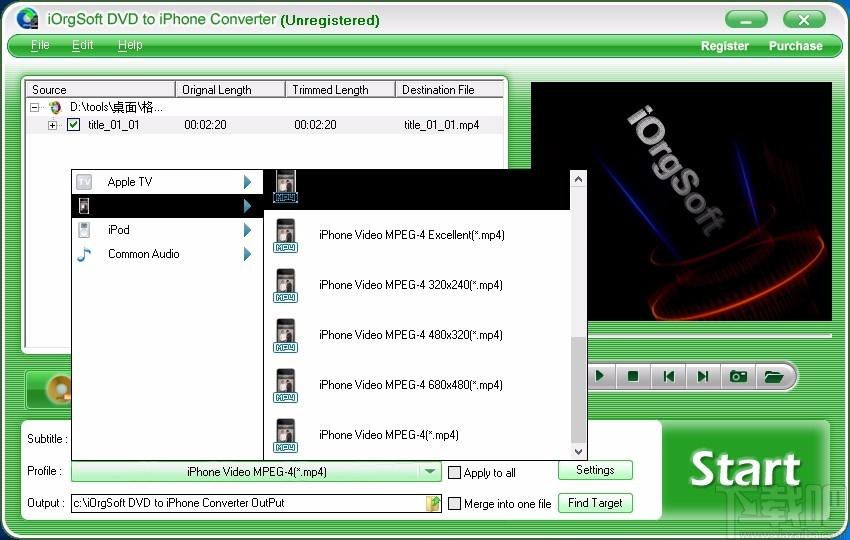
Task: Minimize the window with the green button
Action: (x=746, y=20)
